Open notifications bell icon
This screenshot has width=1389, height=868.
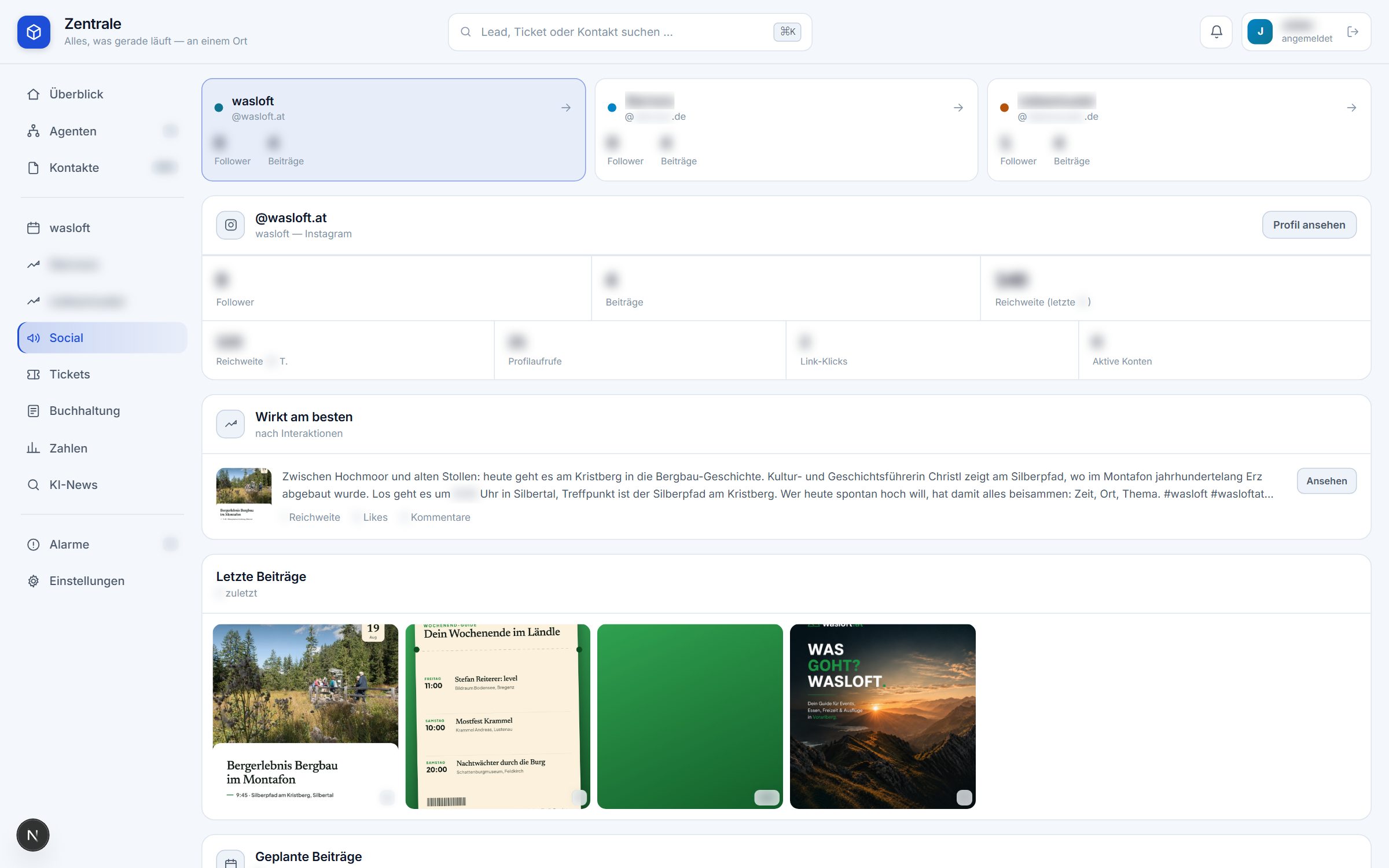tap(1217, 32)
